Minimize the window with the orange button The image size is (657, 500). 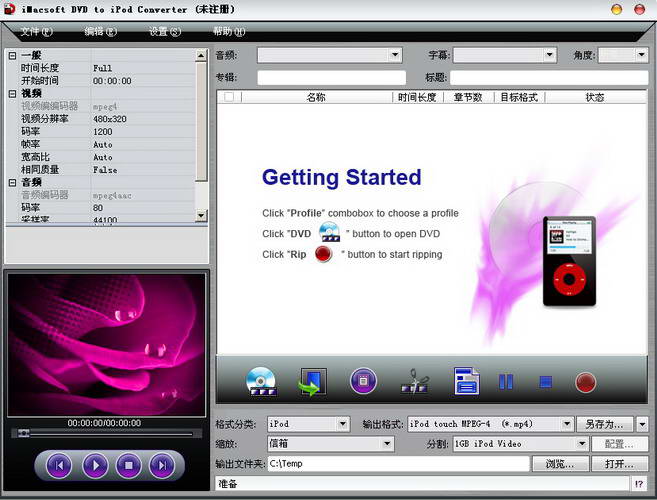click(616, 9)
